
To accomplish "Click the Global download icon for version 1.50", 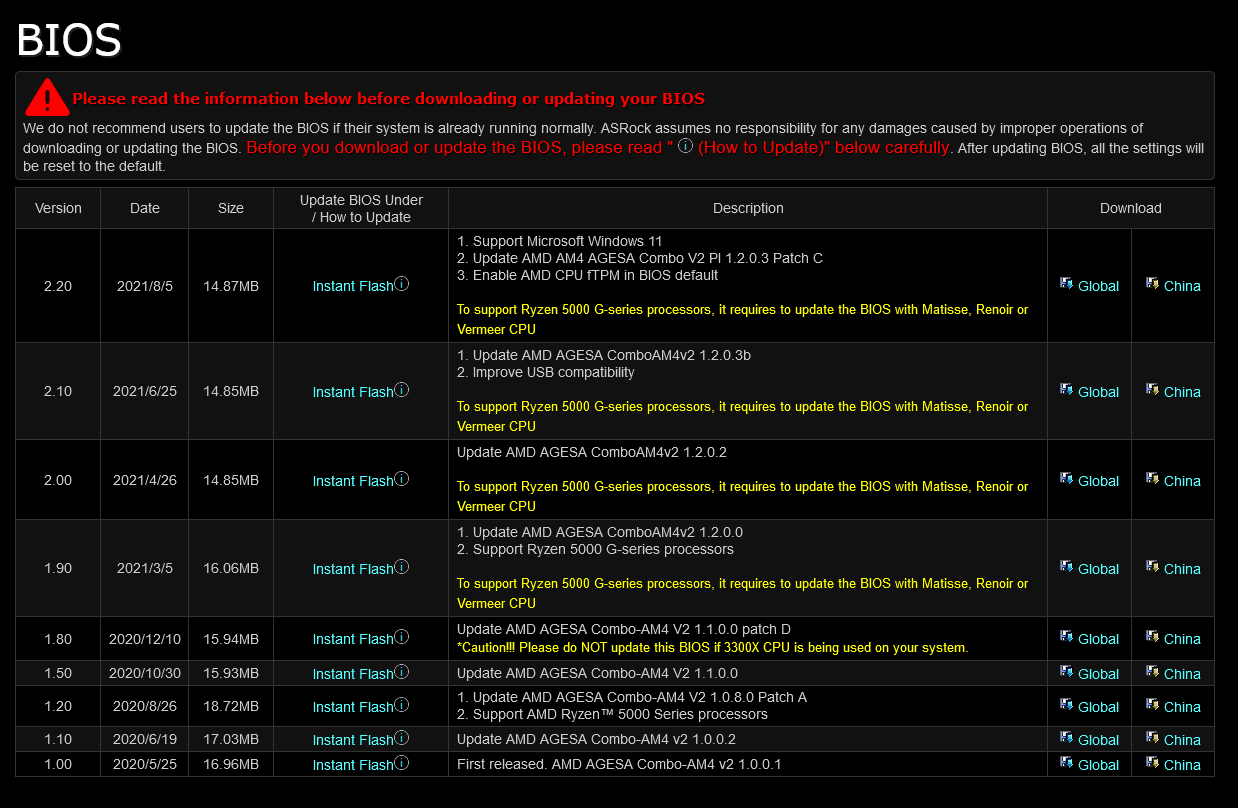I will click(1067, 672).
